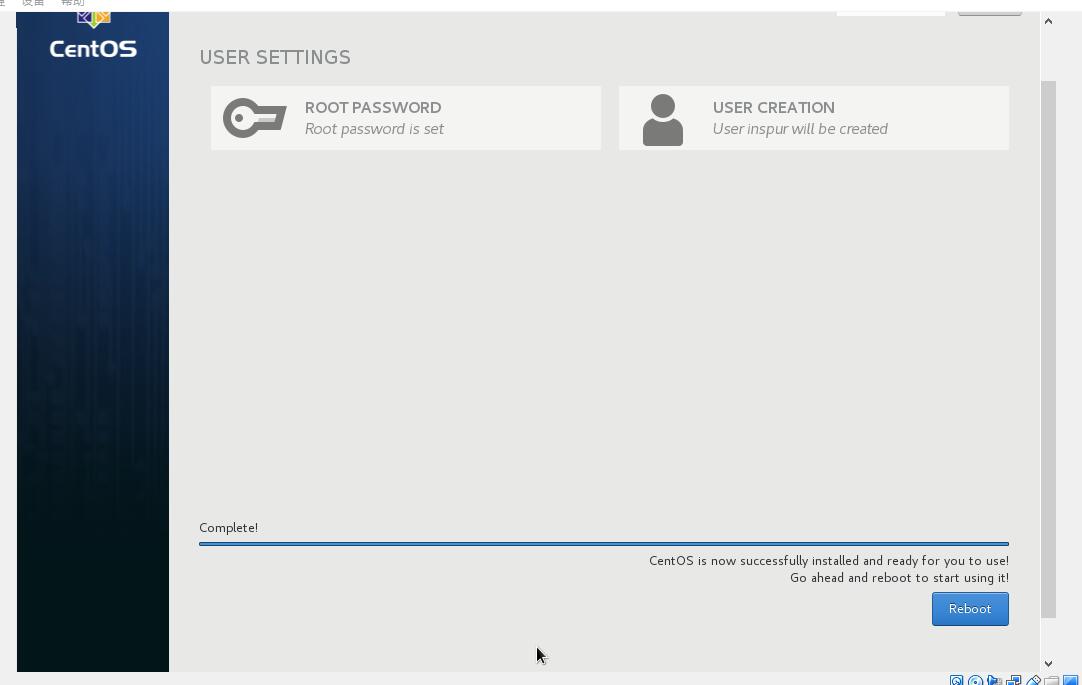The image size is (1082, 685).
Task: Click the scroll down arrow
Action: point(1048,663)
